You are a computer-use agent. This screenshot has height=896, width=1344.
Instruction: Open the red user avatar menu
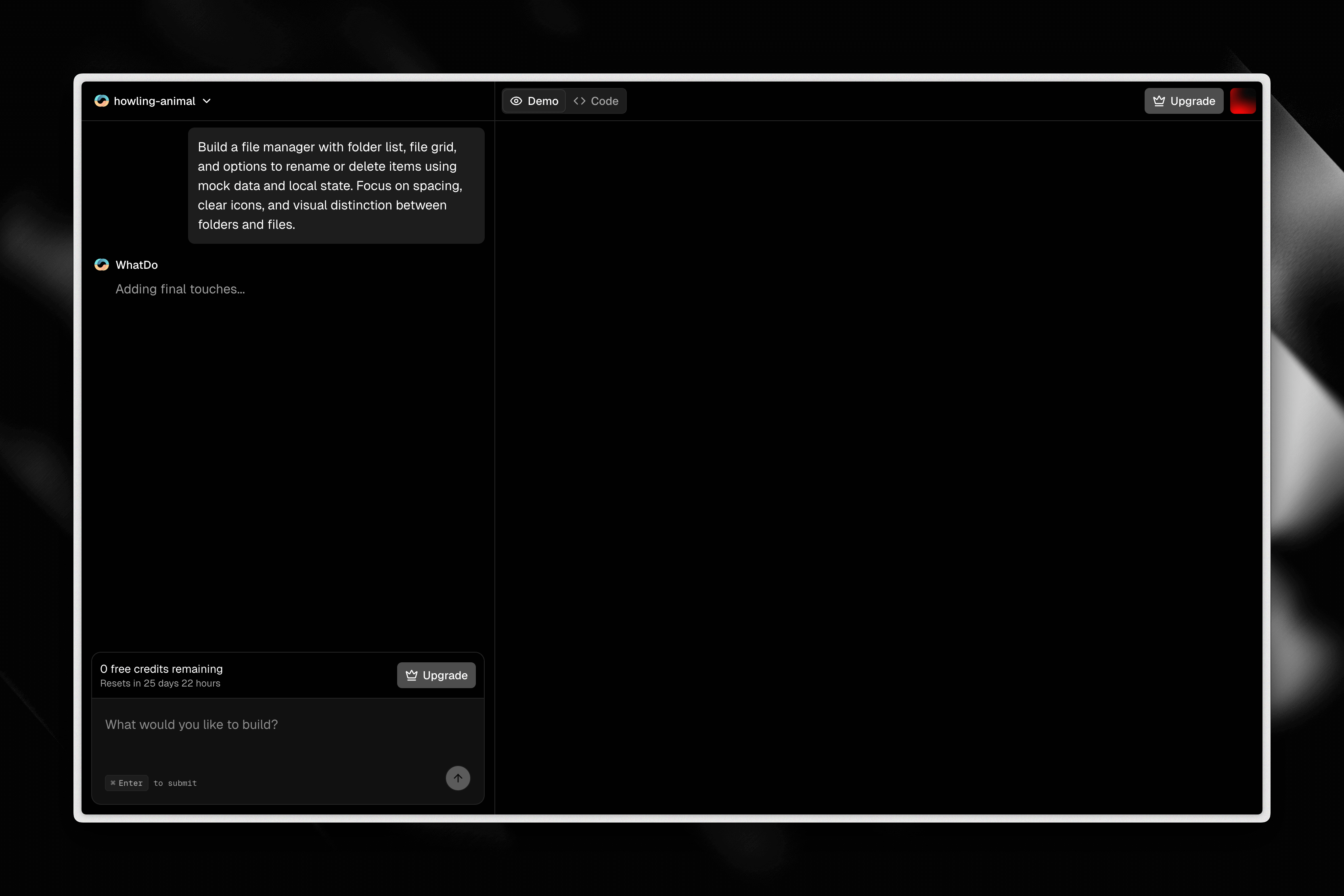coord(1243,101)
